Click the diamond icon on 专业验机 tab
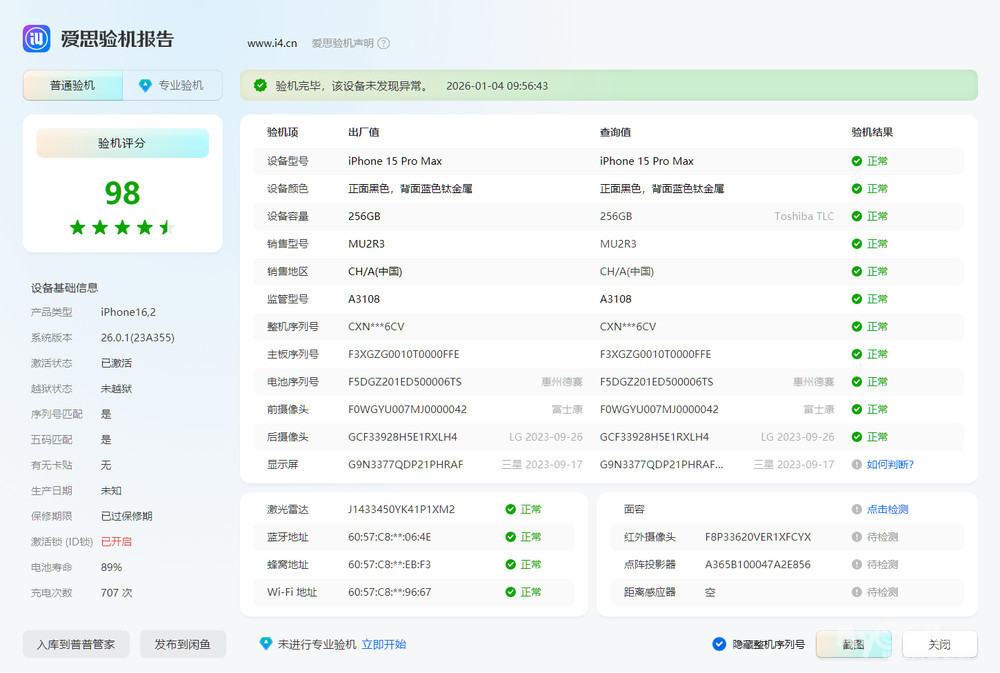 click(145, 86)
